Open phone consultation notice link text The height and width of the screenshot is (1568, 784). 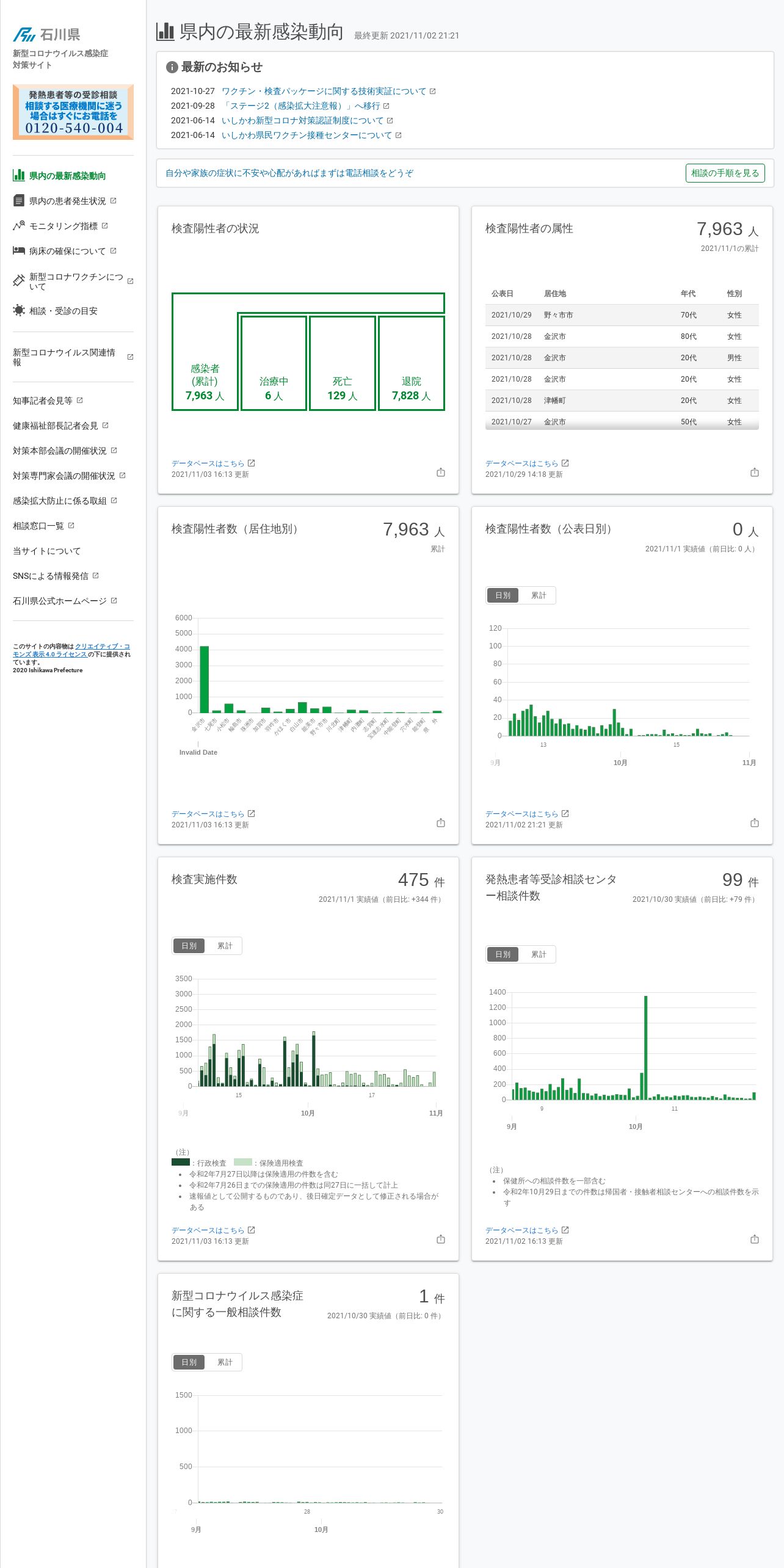pos(289,173)
